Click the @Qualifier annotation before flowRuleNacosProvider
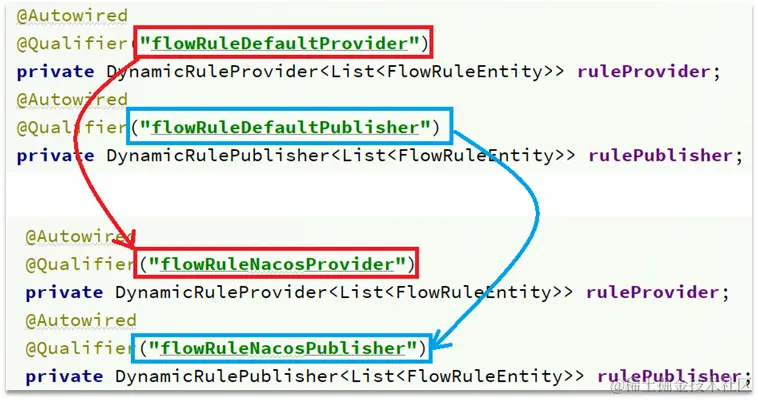758x400 pixels. (x=81, y=265)
